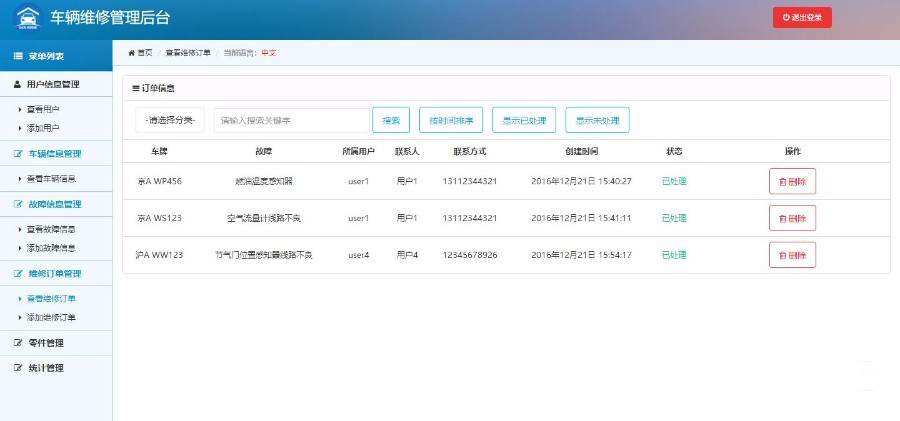This screenshot has height=421, width=900.
Task: Open 添加故障信息 in the sidebar
Action: click(51, 248)
